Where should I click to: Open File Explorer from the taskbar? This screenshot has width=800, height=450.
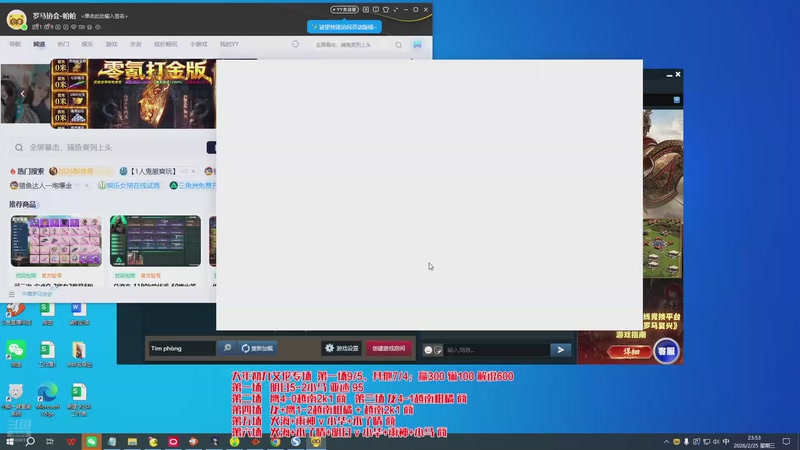(132, 442)
